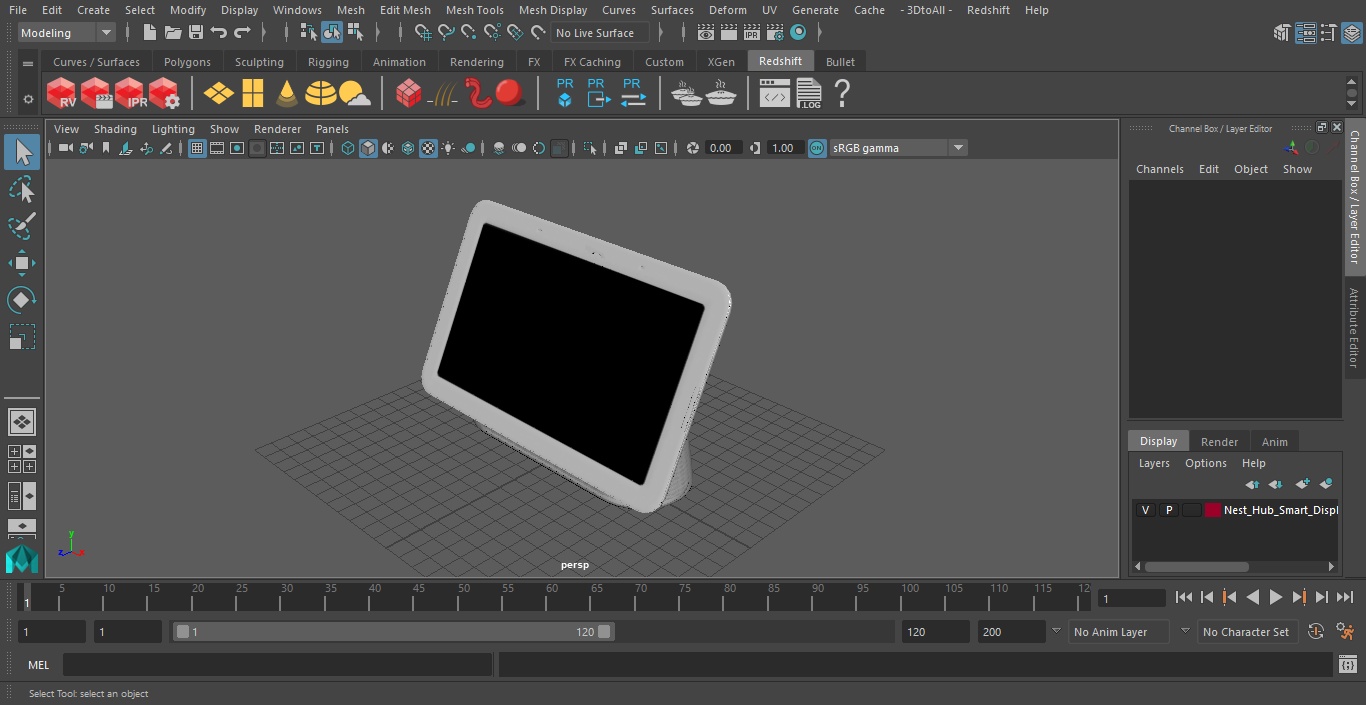Click the playback end frame field 120
1366x705 pixels.
point(934,632)
